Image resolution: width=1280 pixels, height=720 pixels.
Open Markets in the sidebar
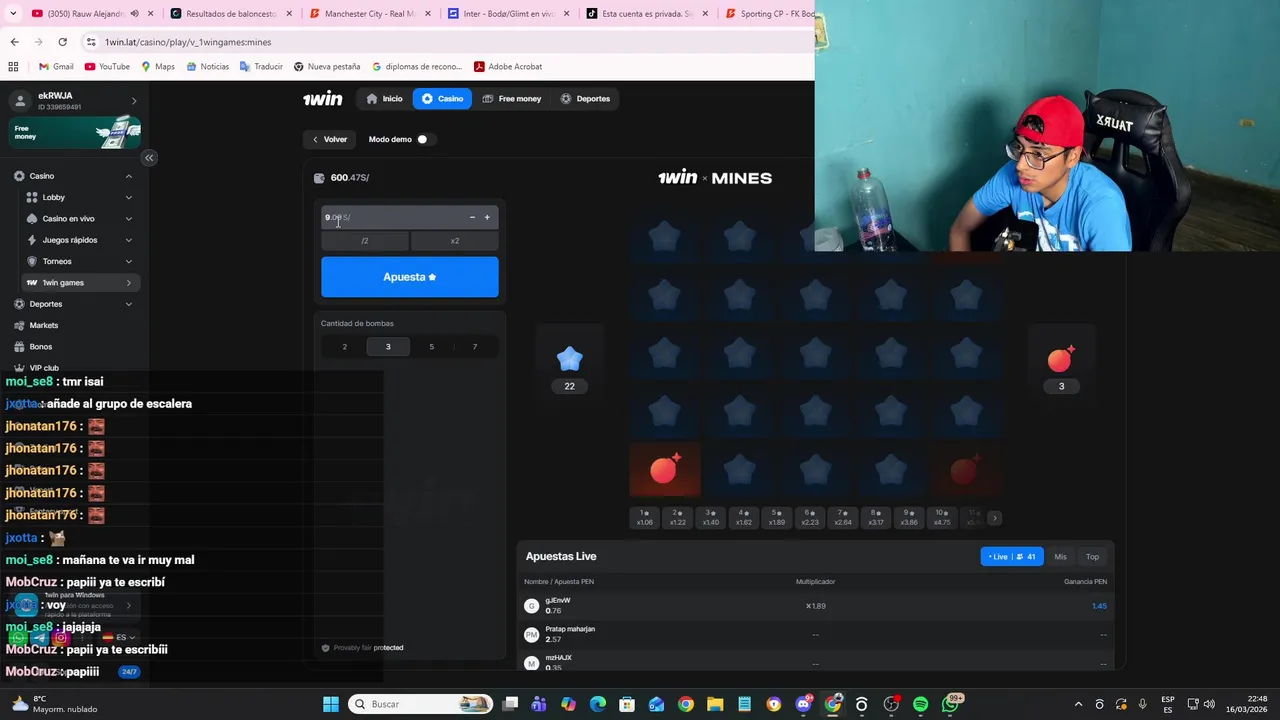43,326
